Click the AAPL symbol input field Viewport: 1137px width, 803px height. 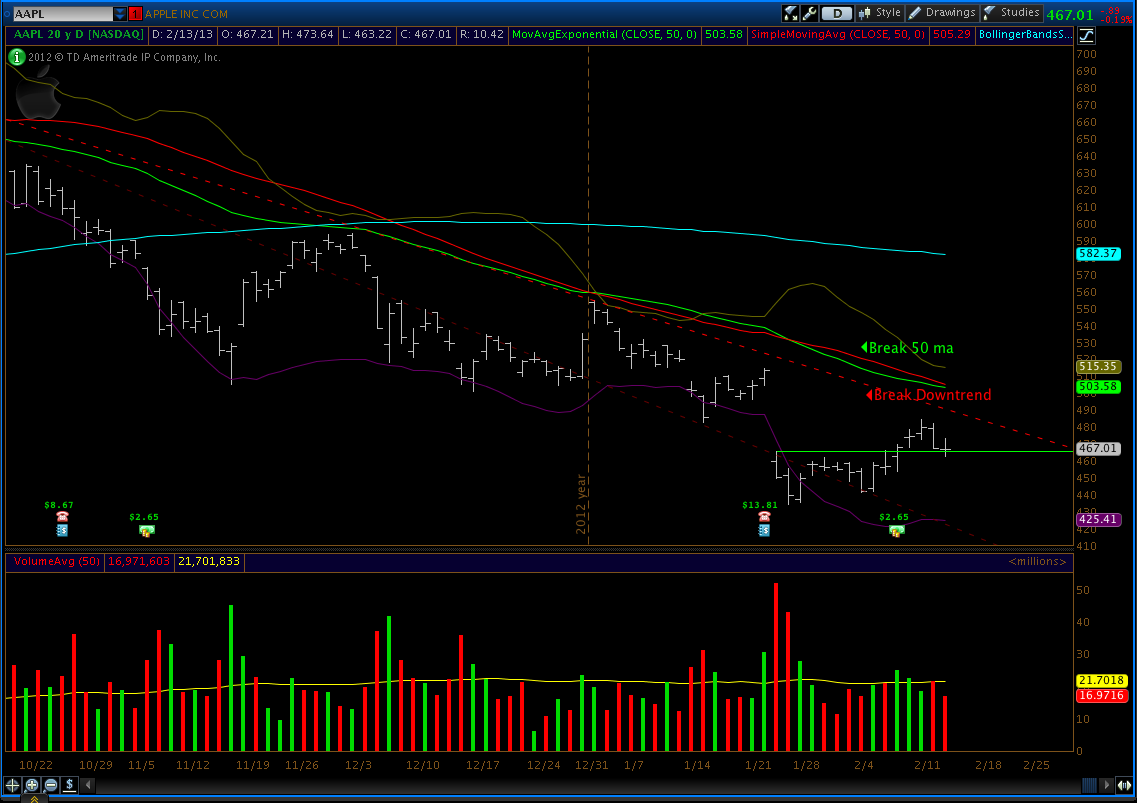point(62,14)
